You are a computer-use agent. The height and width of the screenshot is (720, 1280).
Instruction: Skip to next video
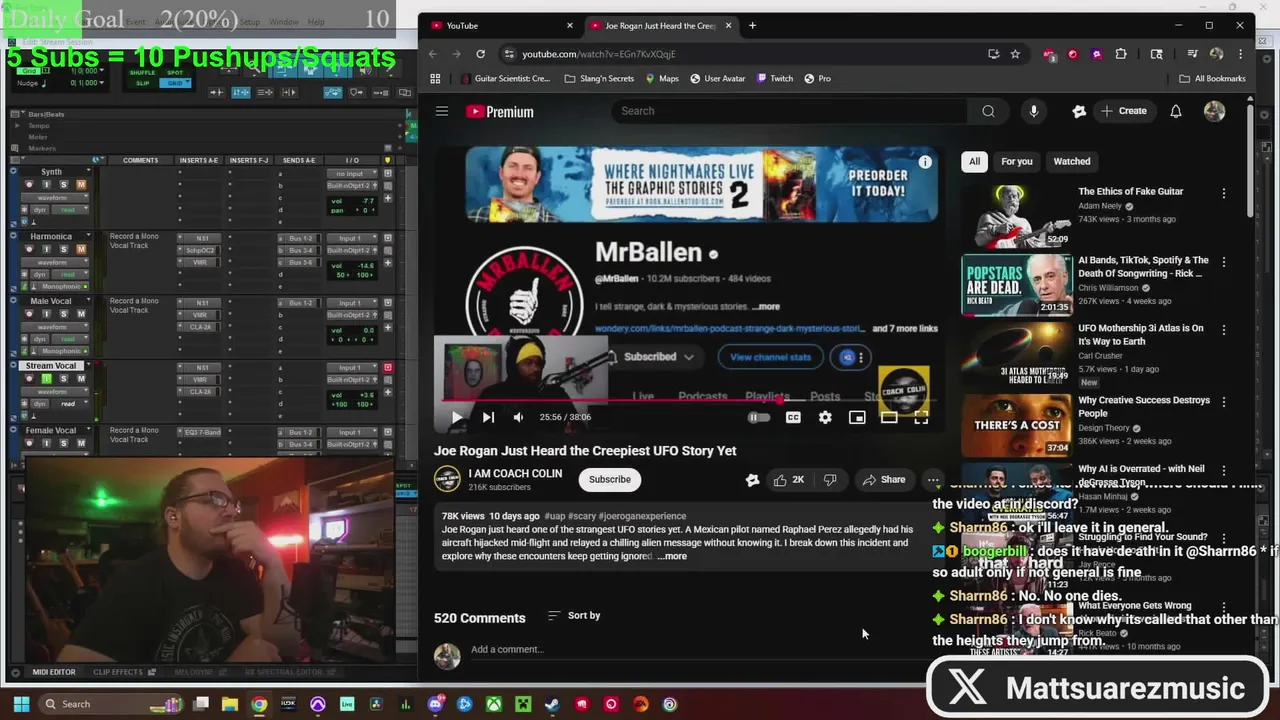tap(488, 417)
